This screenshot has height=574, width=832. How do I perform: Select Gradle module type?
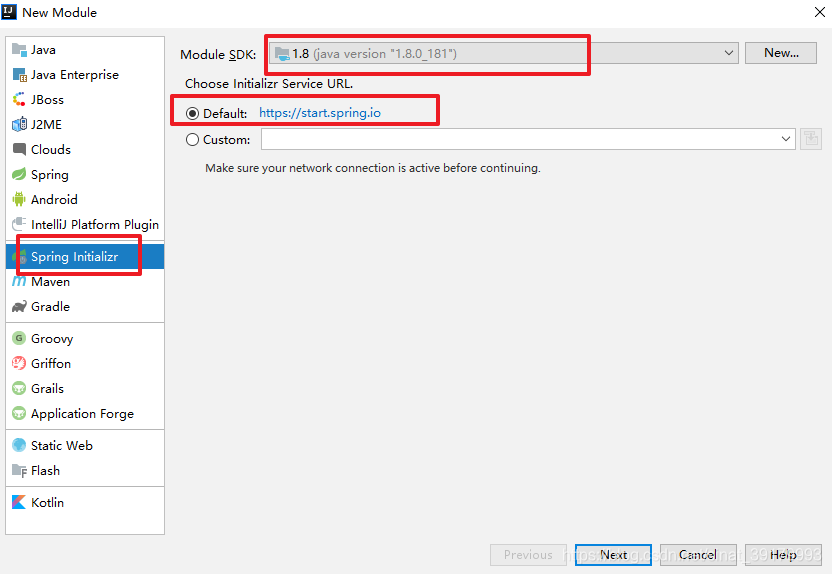pos(85,307)
